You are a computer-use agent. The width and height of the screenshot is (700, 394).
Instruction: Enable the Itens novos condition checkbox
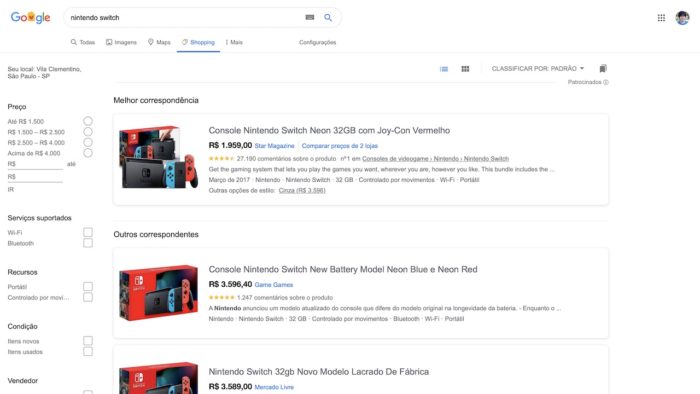(88, 341)
